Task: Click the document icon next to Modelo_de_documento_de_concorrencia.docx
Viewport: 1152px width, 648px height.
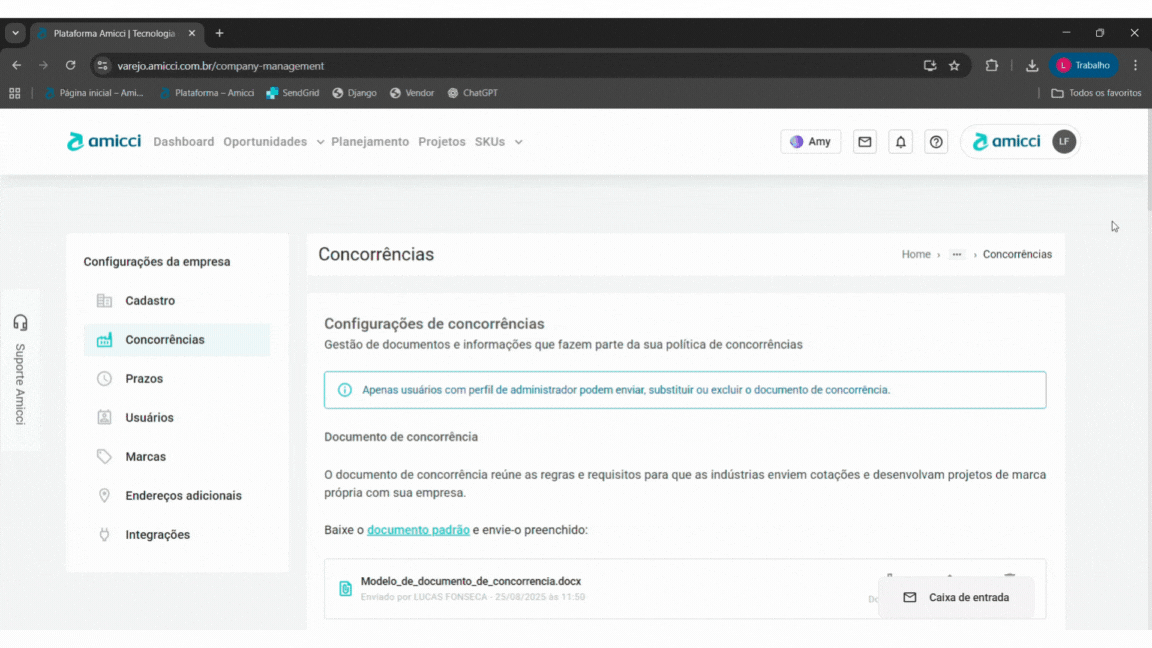Action: 345,587
